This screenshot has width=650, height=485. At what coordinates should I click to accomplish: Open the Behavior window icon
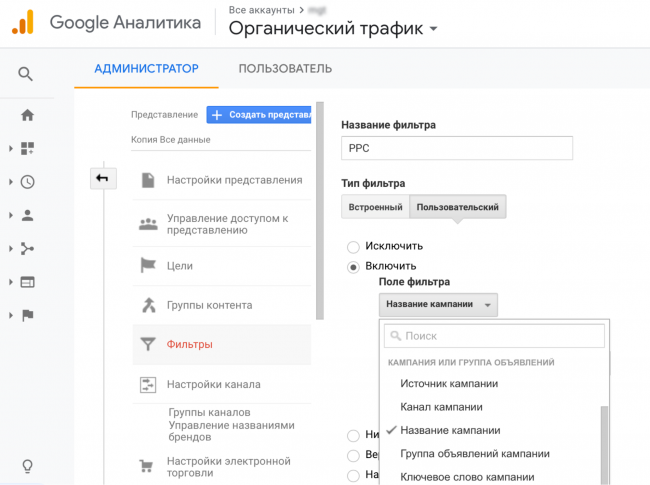point(27,282)
